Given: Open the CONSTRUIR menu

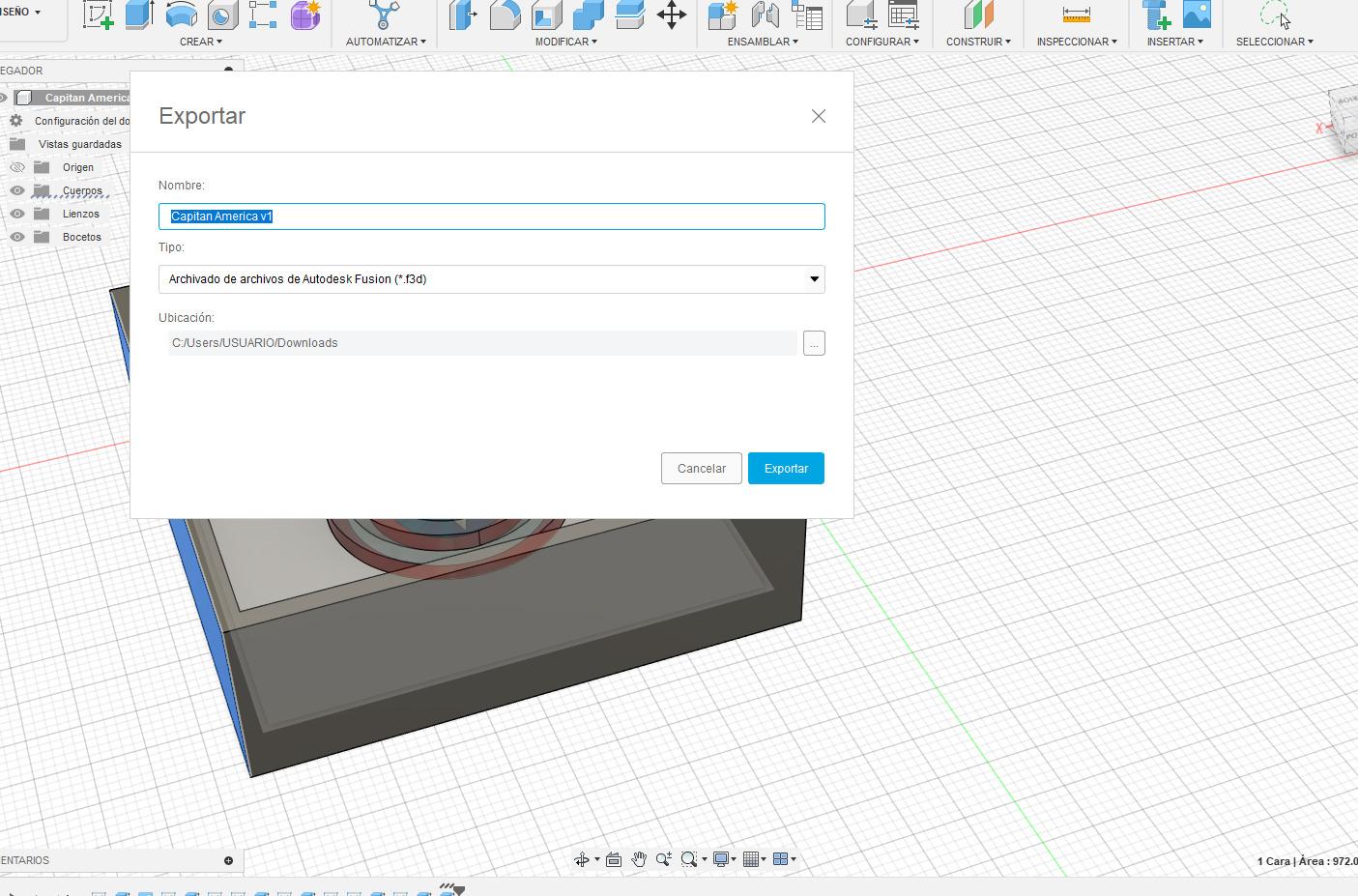Looking at the screenshot, I should point(978,42).
